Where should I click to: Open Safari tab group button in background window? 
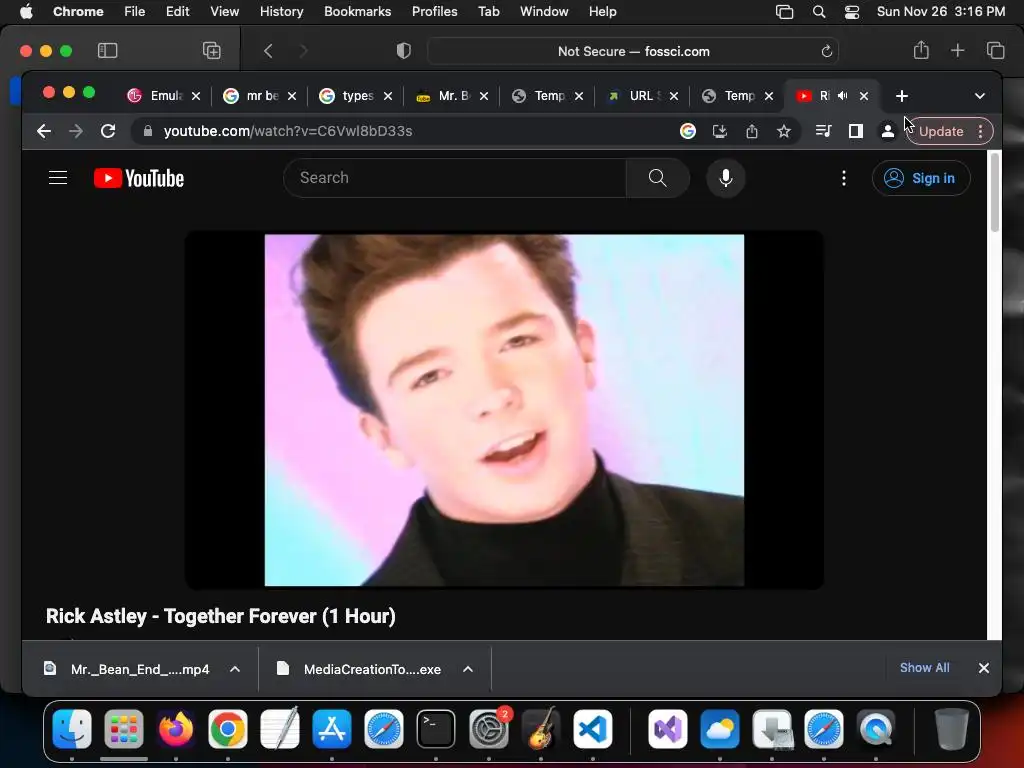[x=212, y=51]
